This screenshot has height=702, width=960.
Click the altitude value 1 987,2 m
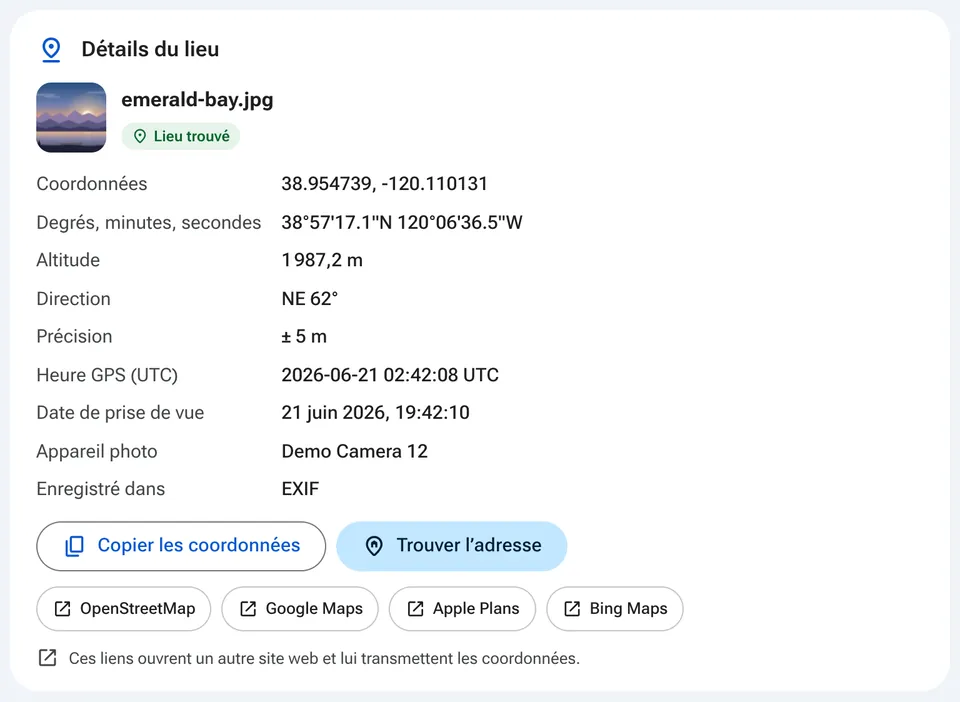(322, 260)
